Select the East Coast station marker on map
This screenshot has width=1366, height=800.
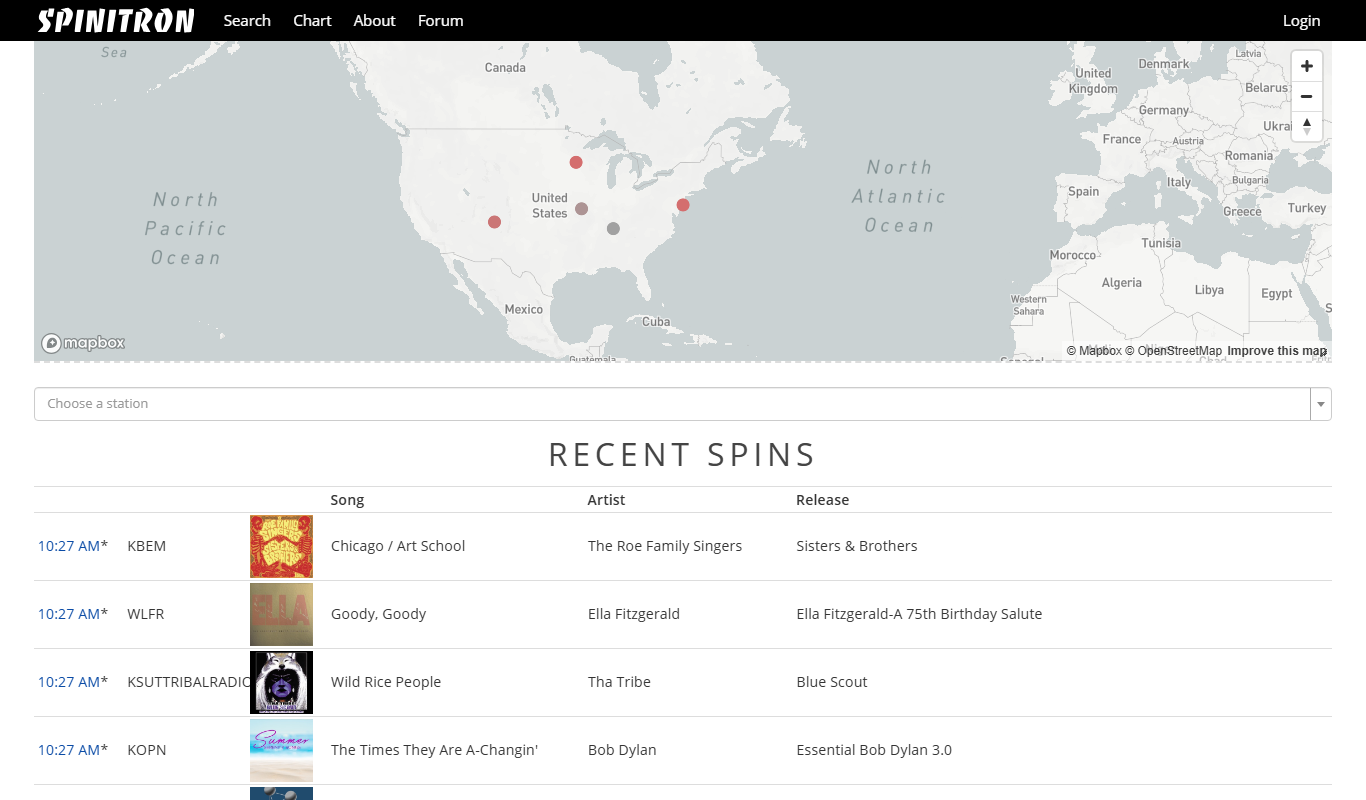pyautogui.click(x=683, y=205)
